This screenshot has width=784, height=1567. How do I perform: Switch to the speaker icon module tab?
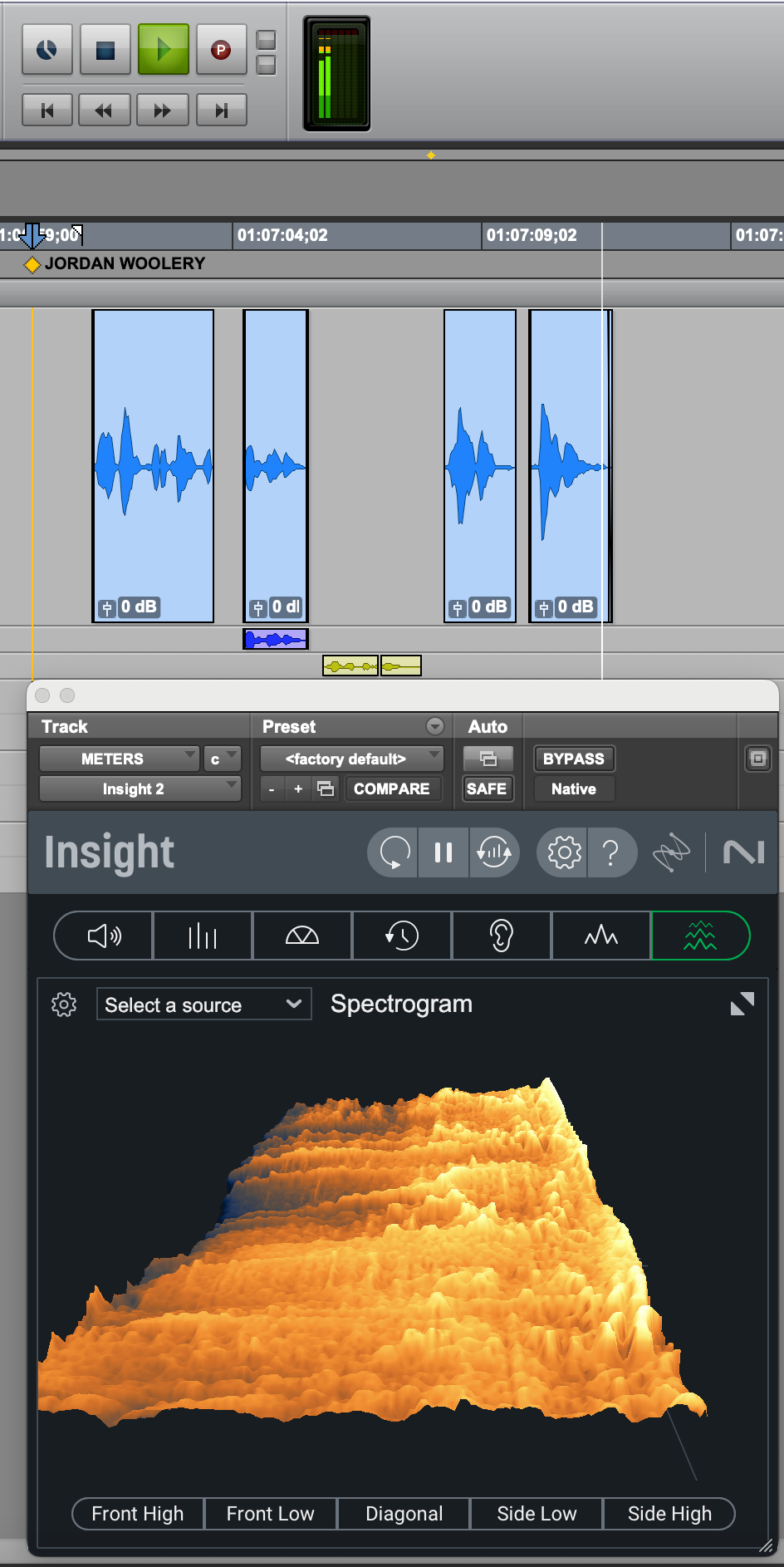pyautogui.click(x=104, y=936)
